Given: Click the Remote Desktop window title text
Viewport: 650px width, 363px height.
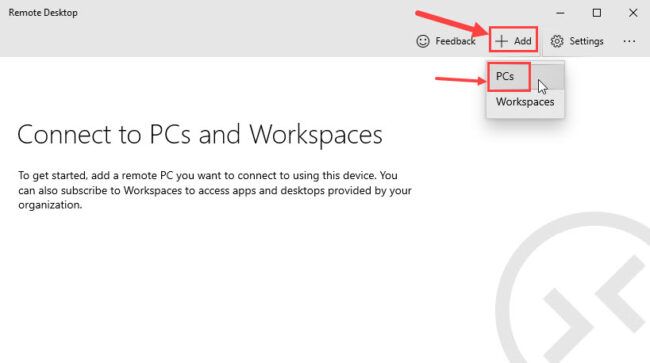Looking at the screenshot, I should (x=43, y=13).
